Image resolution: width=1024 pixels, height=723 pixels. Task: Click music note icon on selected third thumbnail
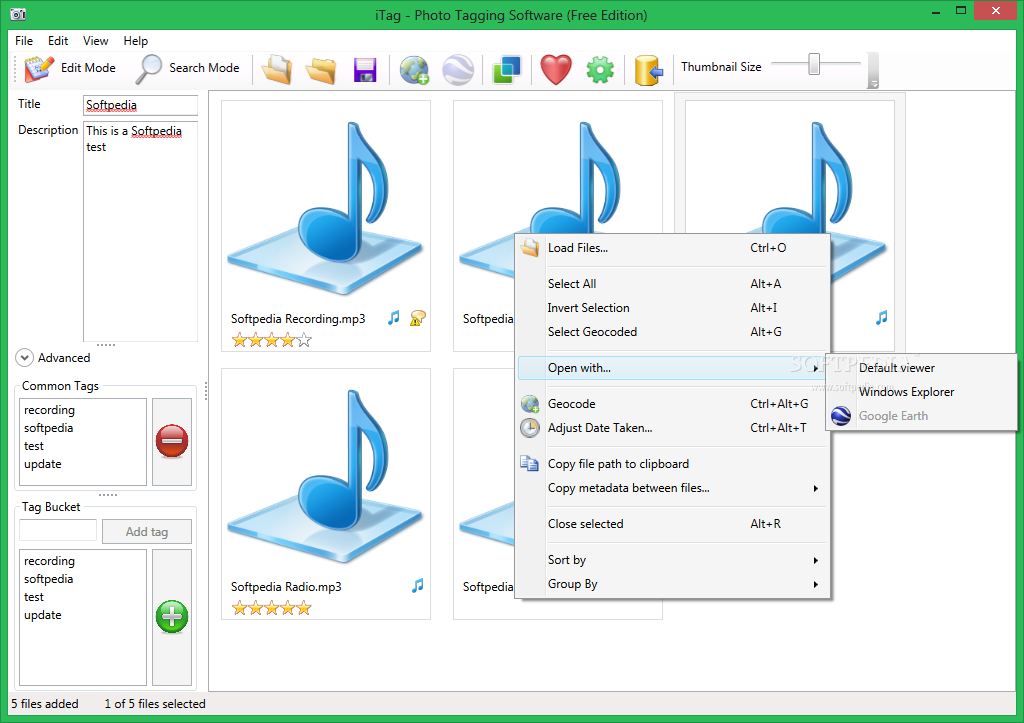[882, 318]
